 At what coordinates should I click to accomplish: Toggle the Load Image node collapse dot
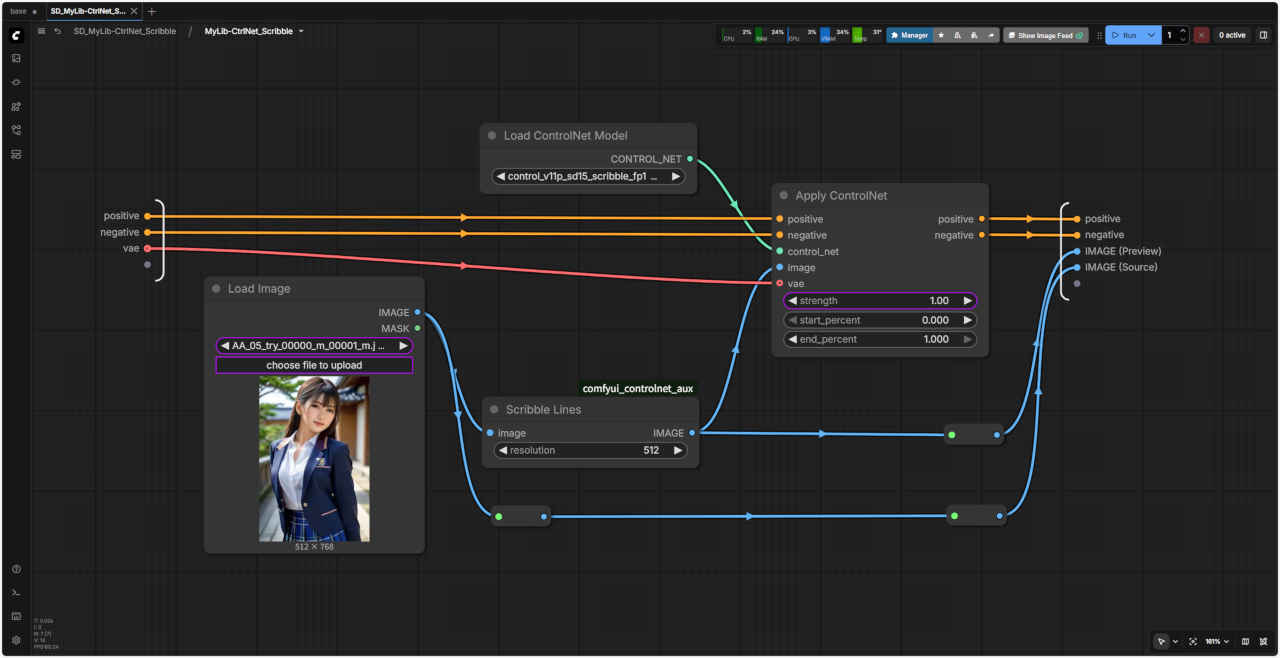click(x=216, y=289)
